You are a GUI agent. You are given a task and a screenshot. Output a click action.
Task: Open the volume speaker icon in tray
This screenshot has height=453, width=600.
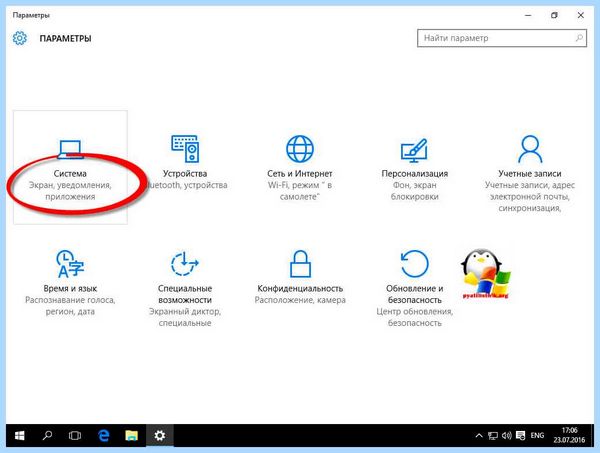pyautogui.click(x=507, y=435)
